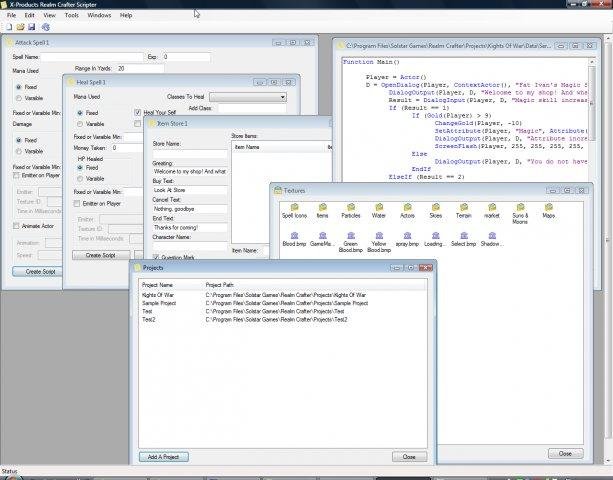Select the Kights Of War project row
This screenshot has width=613, height=480.
pyautogui.click(x=282, y=295)
